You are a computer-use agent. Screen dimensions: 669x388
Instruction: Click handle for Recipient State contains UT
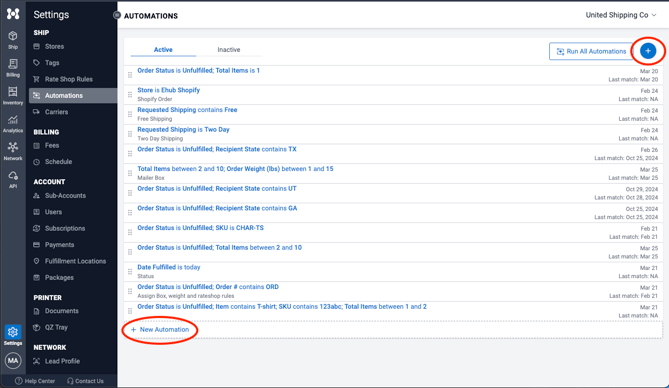tap(130, 193)
